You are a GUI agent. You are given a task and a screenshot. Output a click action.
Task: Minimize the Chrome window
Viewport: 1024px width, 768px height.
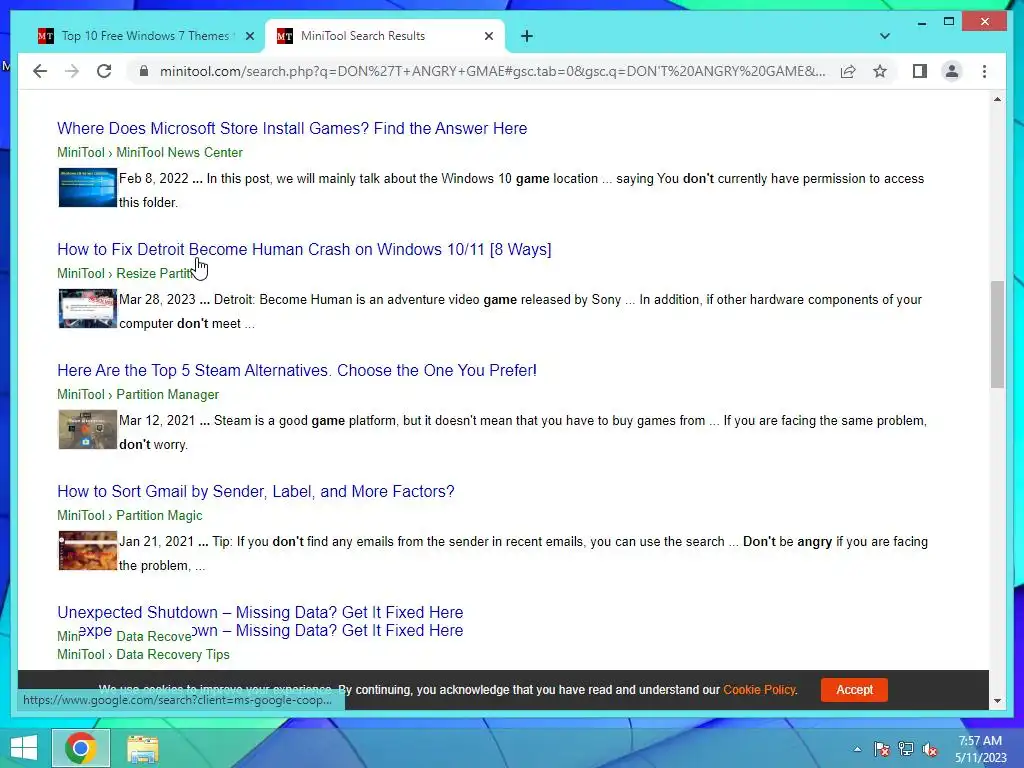pyautogui.click(x=921, y=22)
